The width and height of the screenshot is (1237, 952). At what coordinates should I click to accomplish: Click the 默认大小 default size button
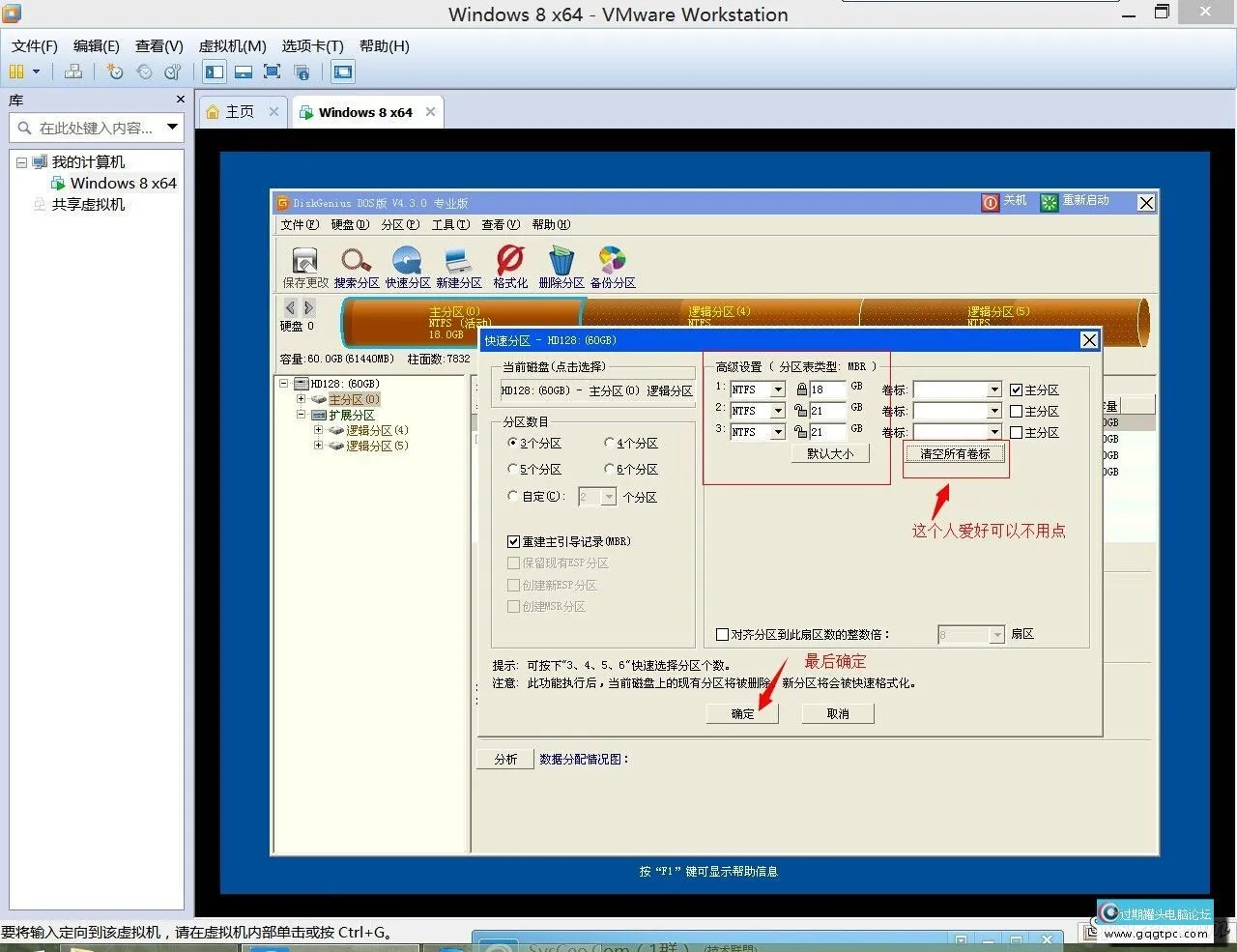(x=829, y=453)
